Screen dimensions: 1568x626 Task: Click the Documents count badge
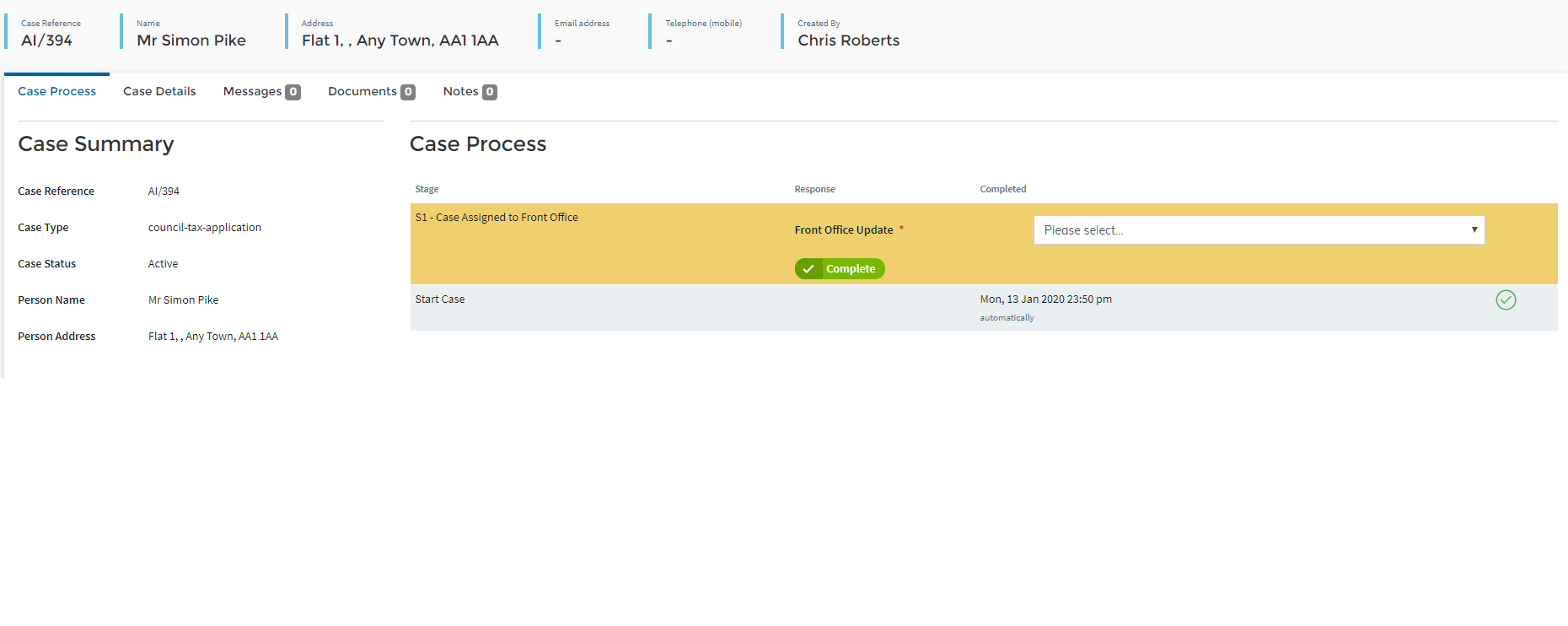pyautogui.click(x=408, y=92)
